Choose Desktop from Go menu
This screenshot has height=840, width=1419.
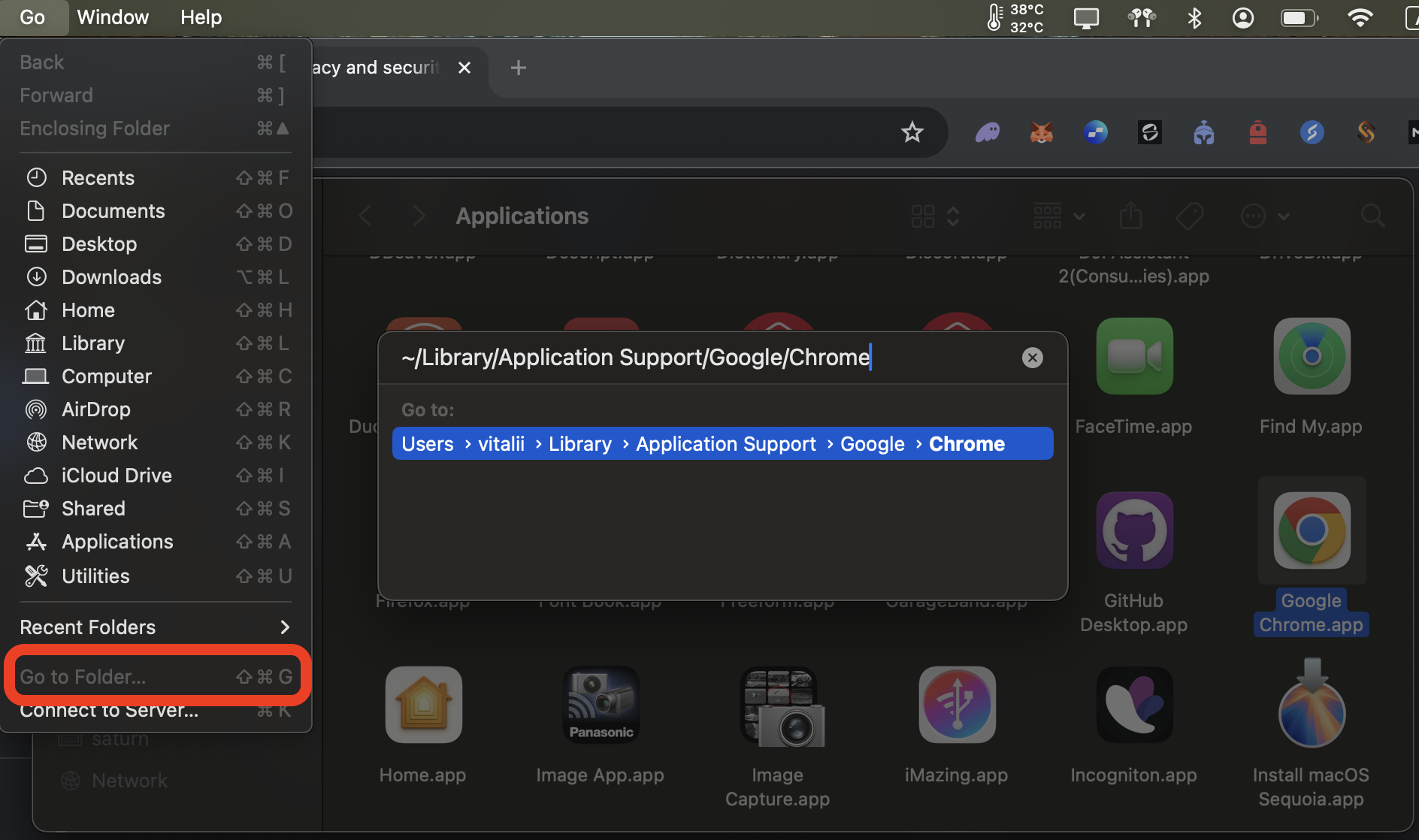coord(156,244)
